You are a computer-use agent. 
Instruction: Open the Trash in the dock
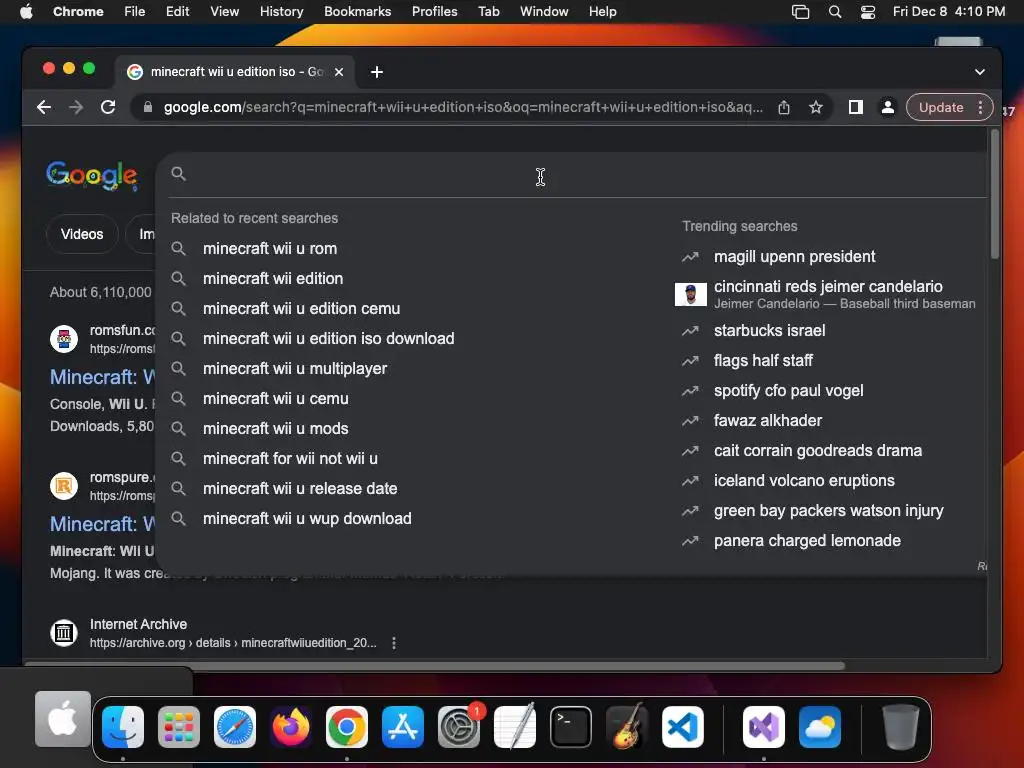click(901, 727)
